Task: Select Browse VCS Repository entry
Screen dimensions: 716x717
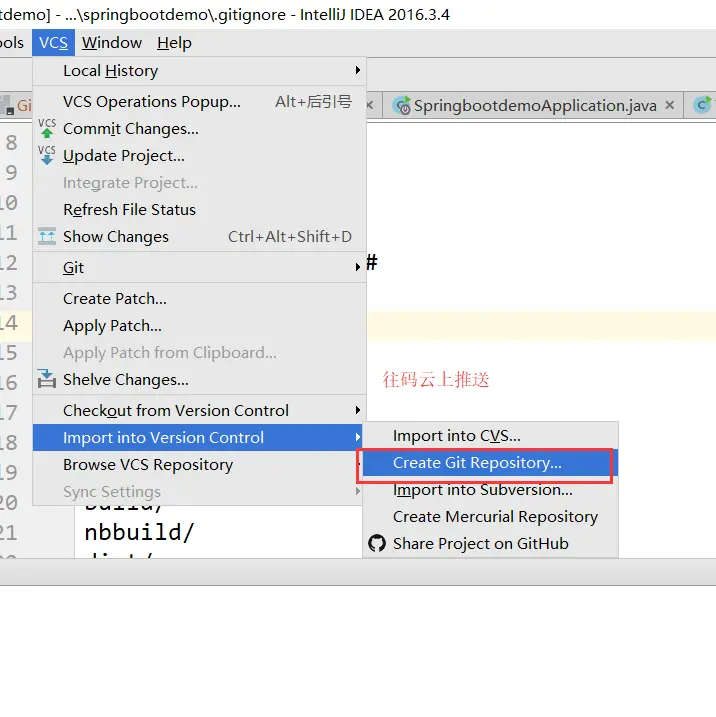Action: point(199,465)
